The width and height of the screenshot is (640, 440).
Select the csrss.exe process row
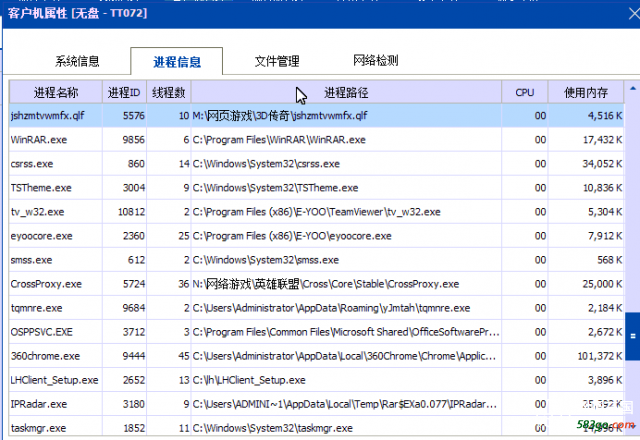(32, 164)
